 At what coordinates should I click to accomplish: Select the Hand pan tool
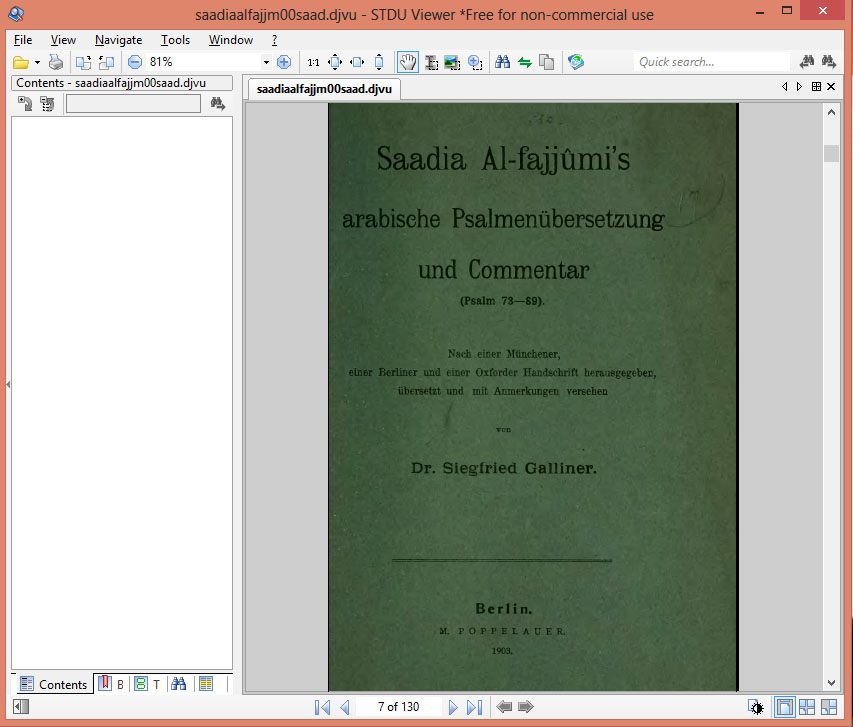[x=408, y=62]
